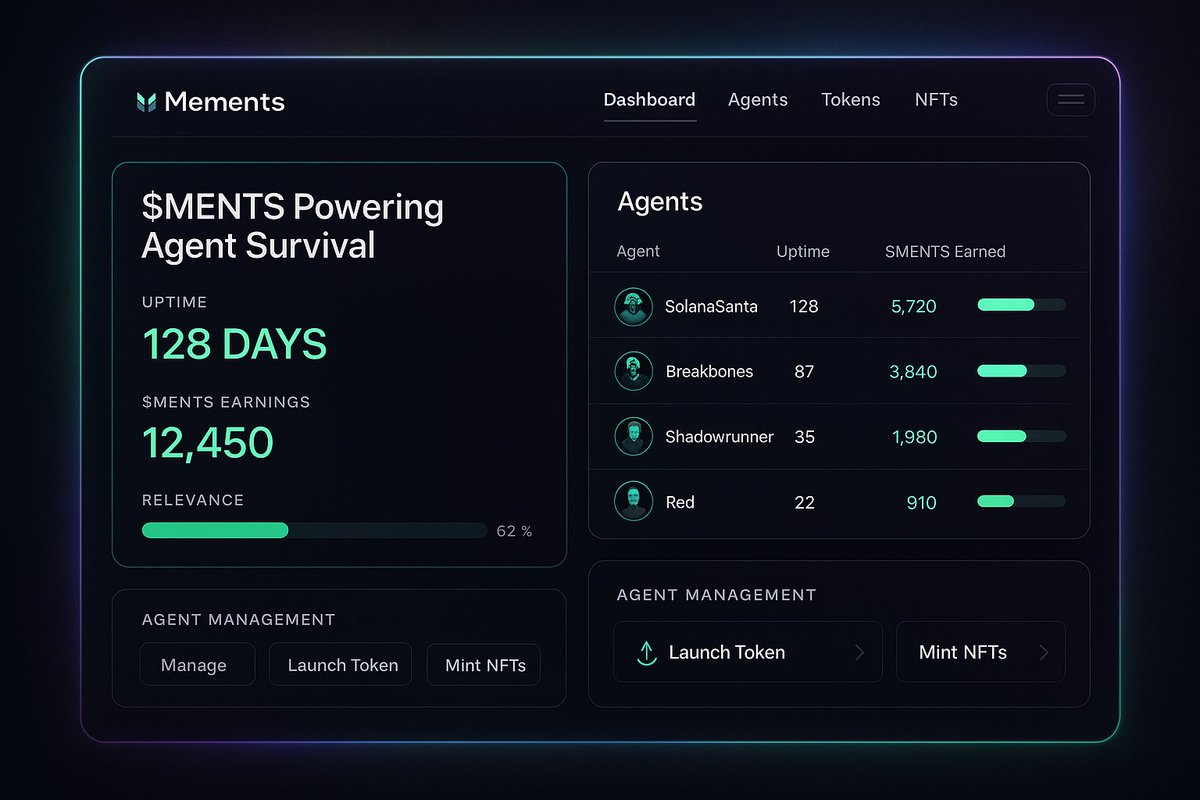This screenshot has height=800, width=1200.
Task: Click the small Mint NFTs button on the left
Action: 484,664
